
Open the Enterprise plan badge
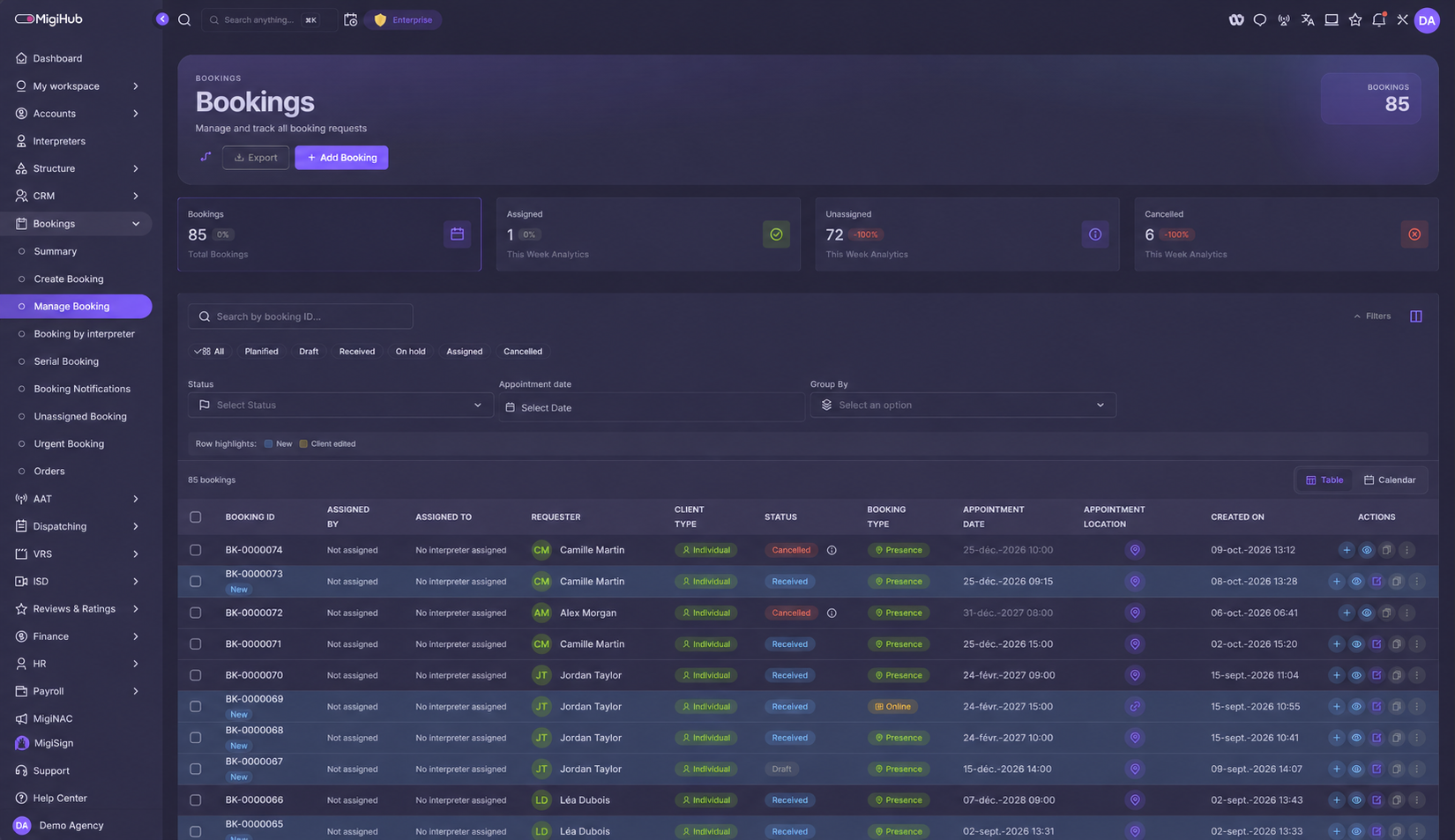(x=403, y=19)
